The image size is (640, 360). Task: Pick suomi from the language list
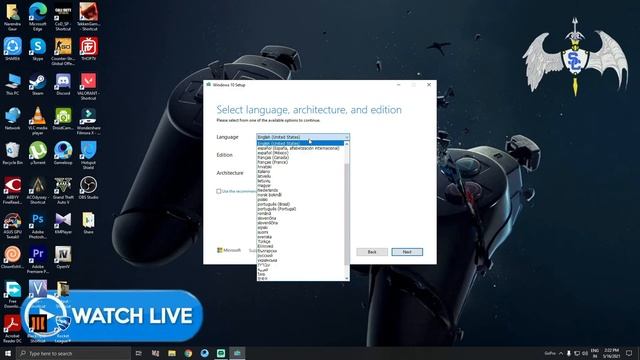click(263, 232)
